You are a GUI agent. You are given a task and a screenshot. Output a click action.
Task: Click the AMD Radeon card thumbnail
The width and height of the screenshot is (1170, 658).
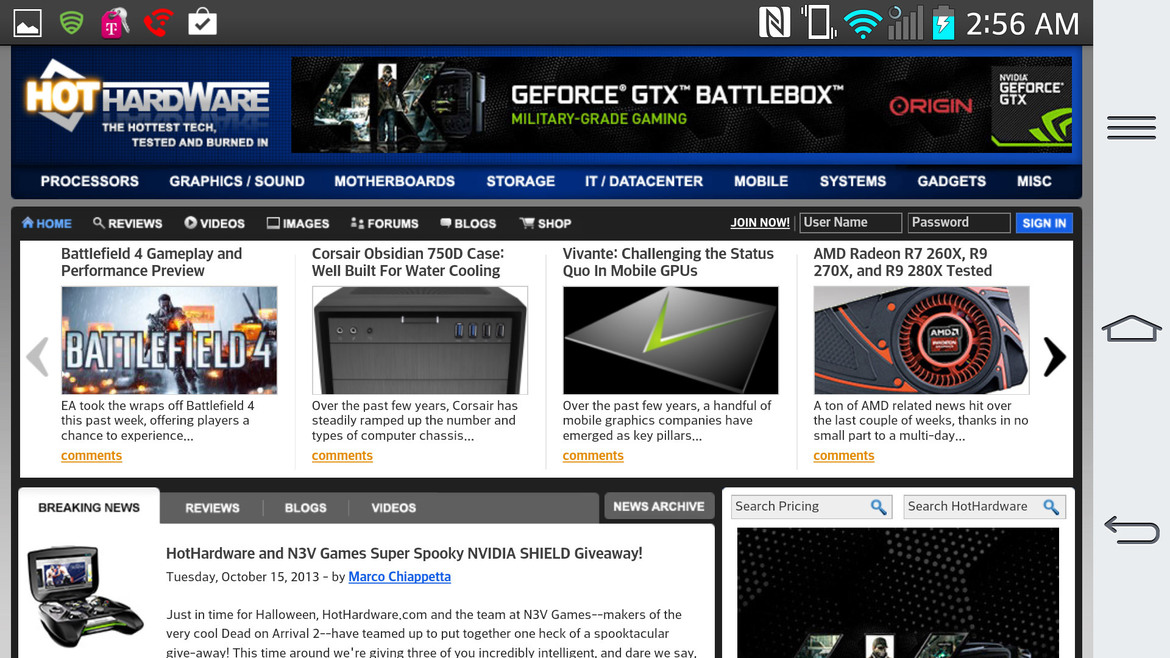coord(922,340)
